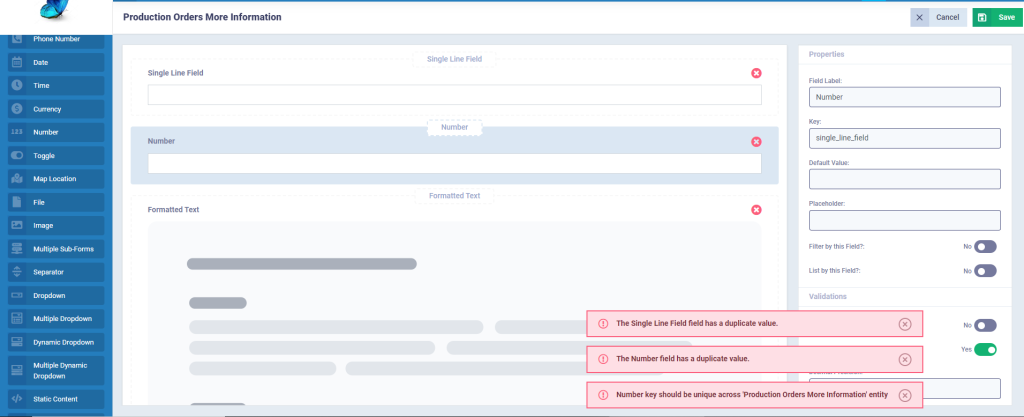The height and width of the screenshot is (417, 1024).
Task: Click the Time clock icon in sidebar
Action: (x=17, y=85)
